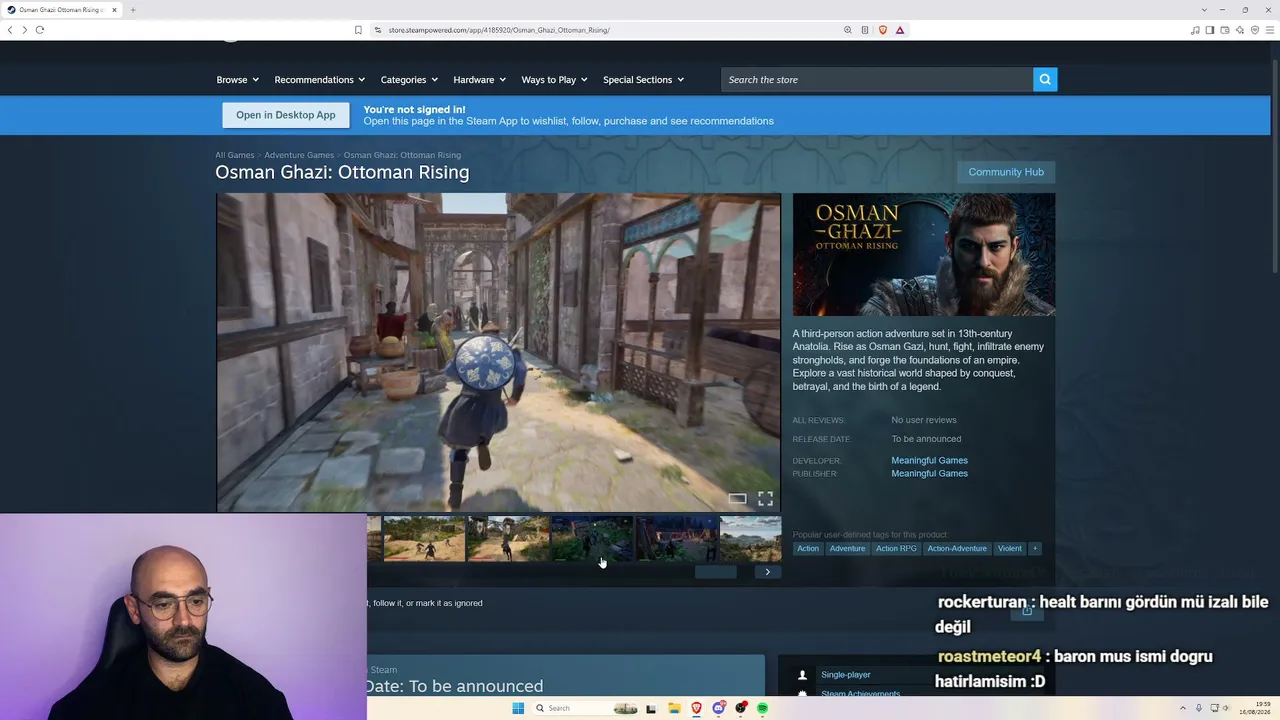Screen dimensions: 1280x720
Task: Open Discord from the taskbar
Action: (x=718, y=708)
